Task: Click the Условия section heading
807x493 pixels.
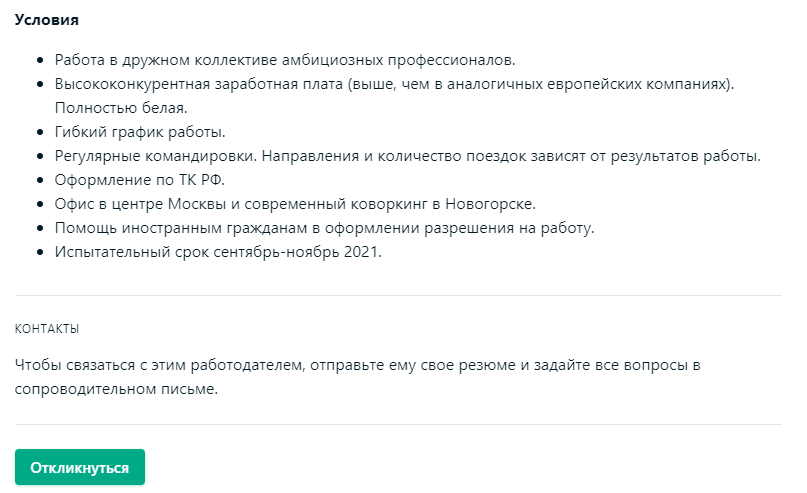Action: 47,20
